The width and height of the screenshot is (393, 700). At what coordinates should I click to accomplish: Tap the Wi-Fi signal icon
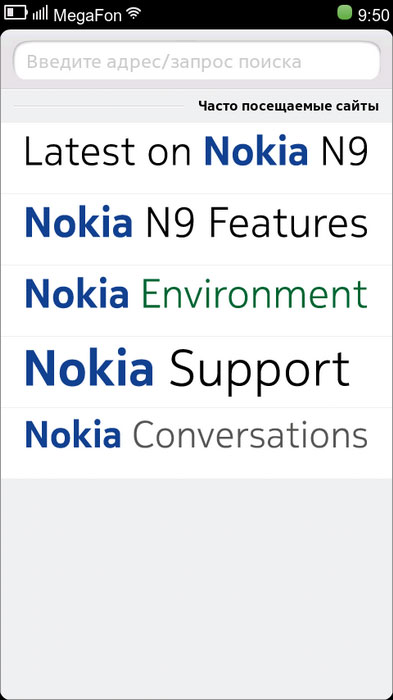tap(133, 14)
